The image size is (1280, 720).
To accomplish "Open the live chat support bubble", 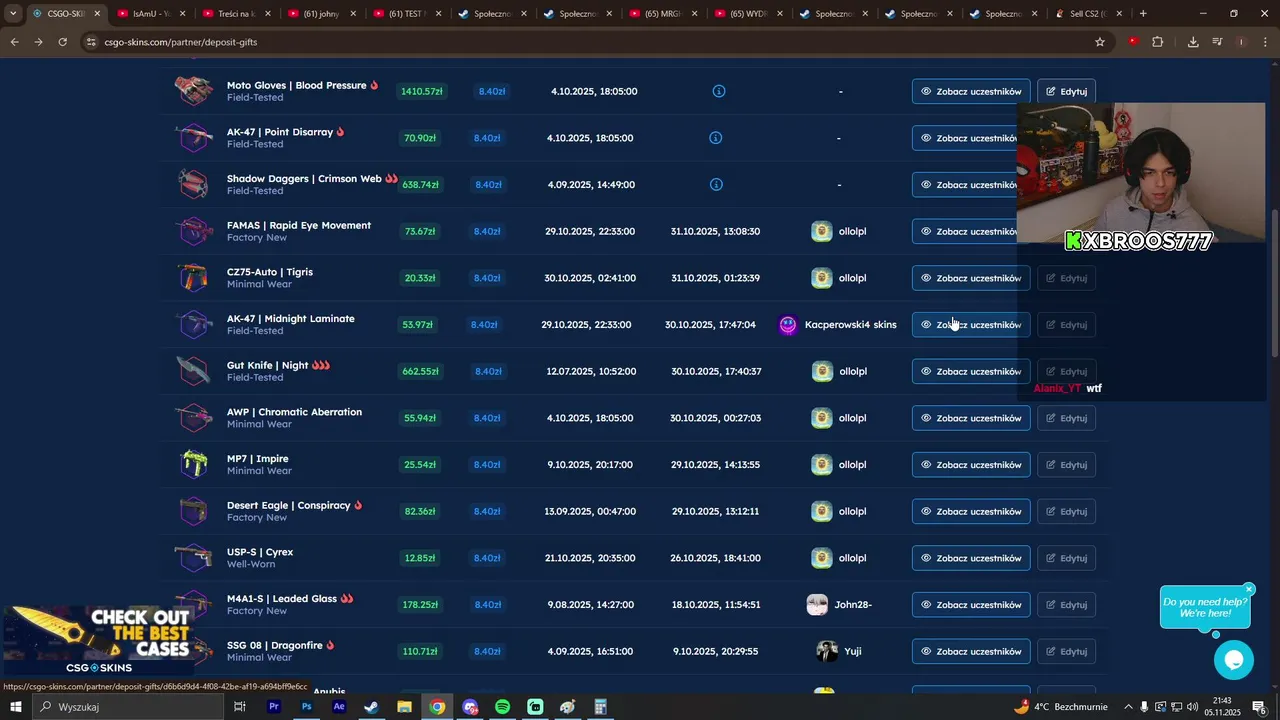I will click(x=1233, y=660).
